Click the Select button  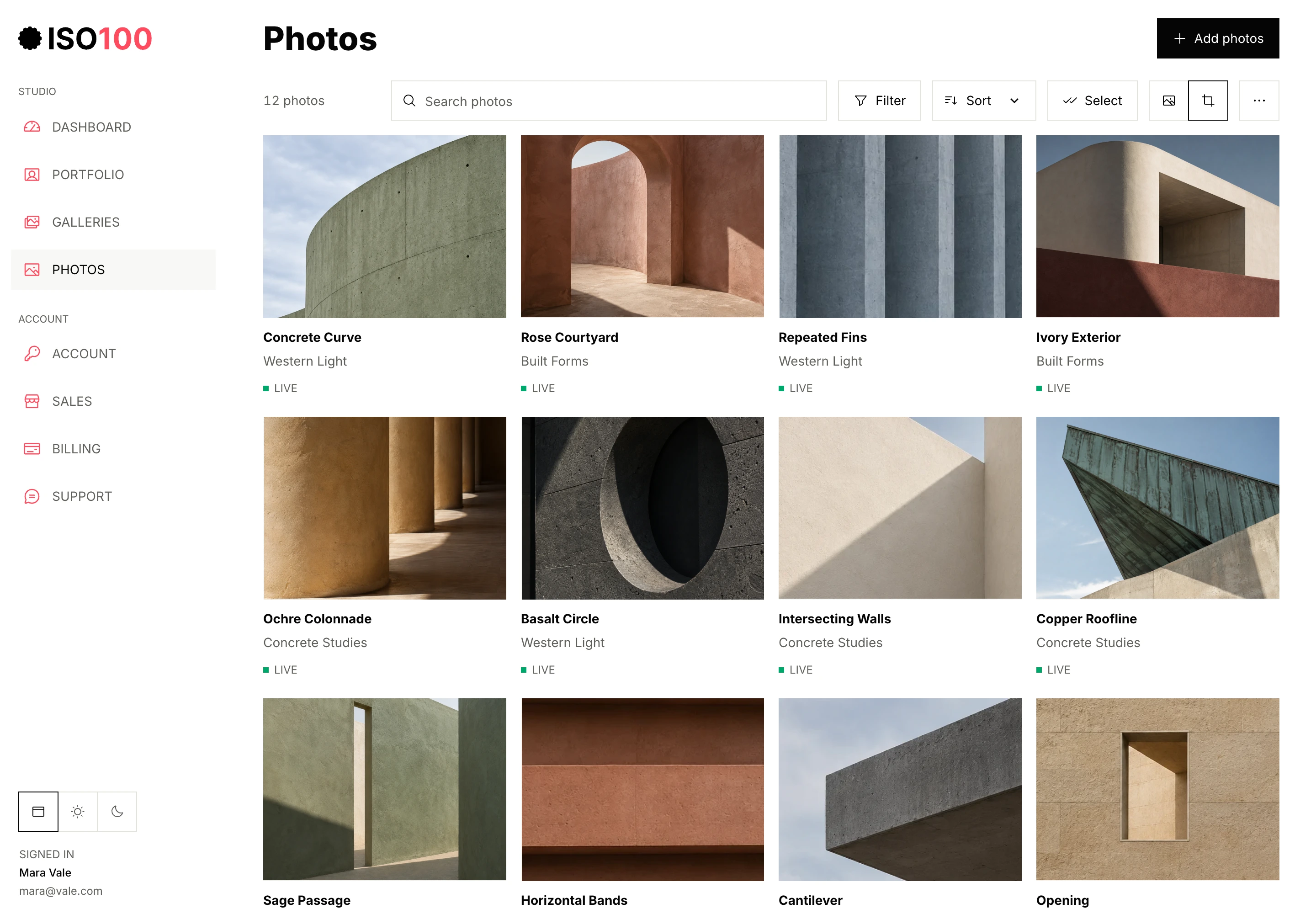1092,101
